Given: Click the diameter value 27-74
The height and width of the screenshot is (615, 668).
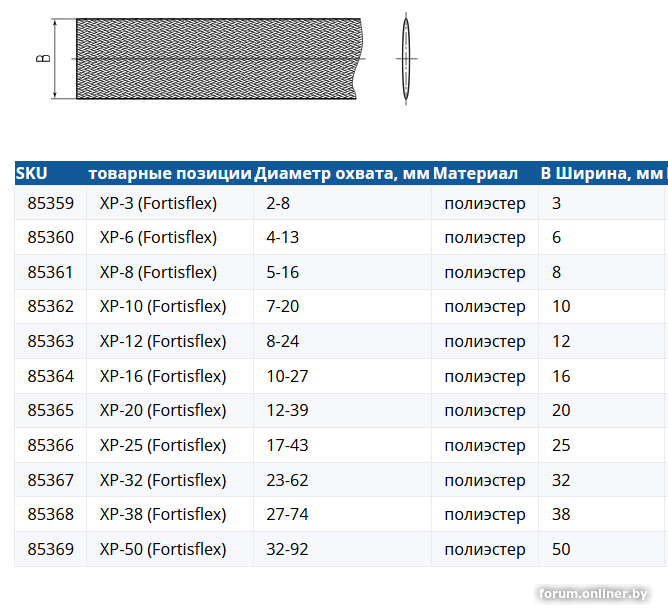Looking at the screenshot, I should coord(287,514).
